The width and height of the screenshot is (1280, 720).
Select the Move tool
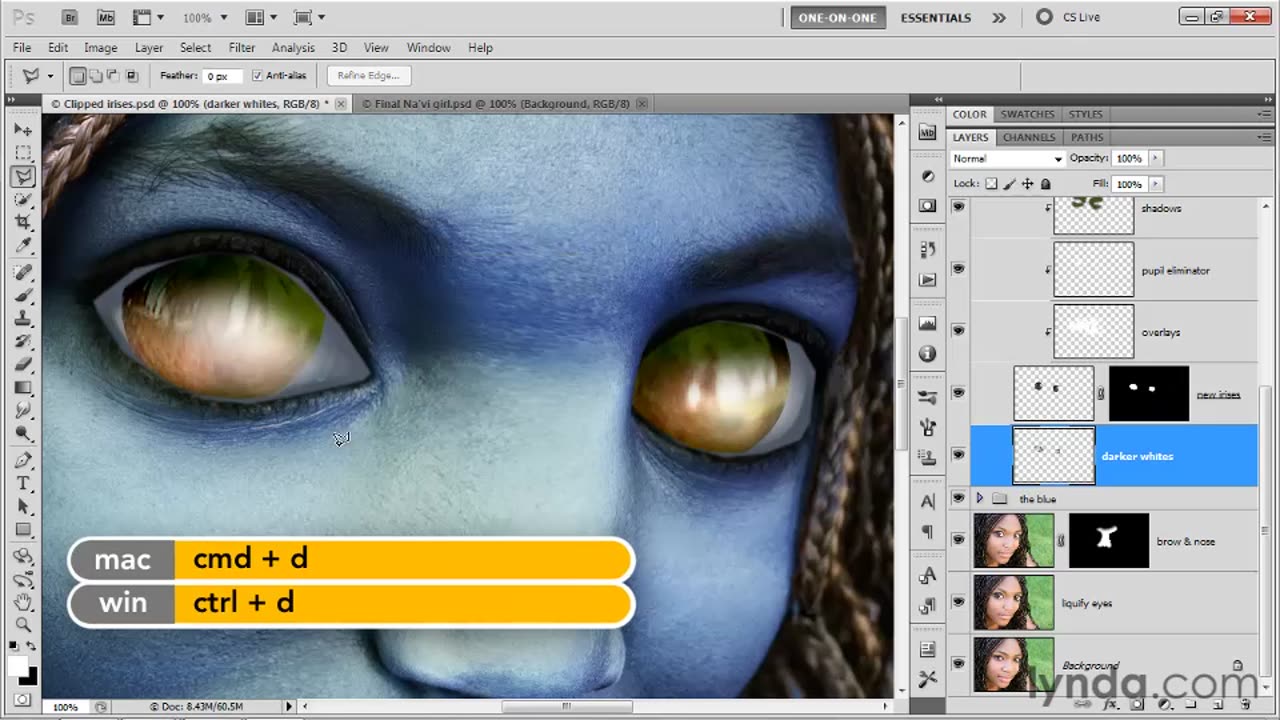click(23, 131)
